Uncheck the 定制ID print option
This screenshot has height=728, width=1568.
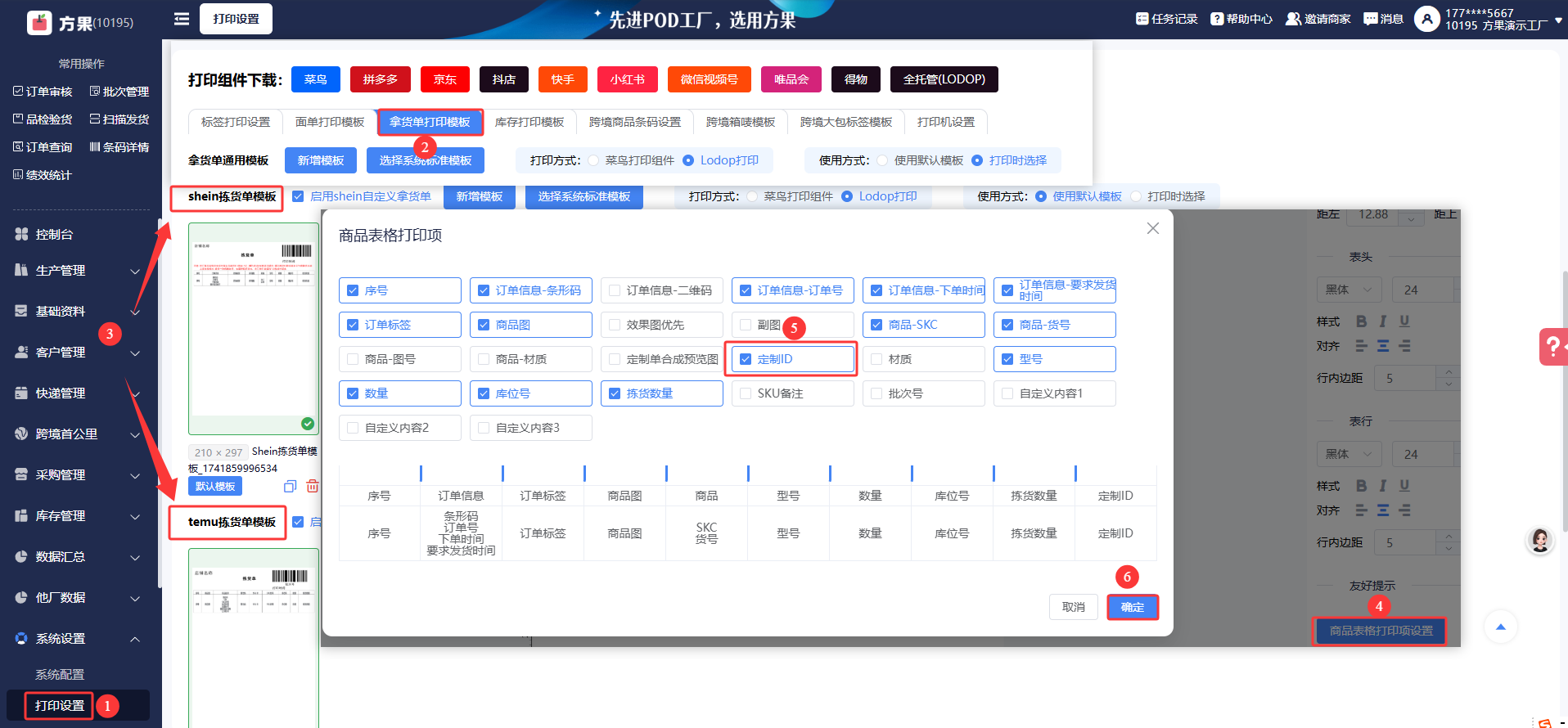746,359
